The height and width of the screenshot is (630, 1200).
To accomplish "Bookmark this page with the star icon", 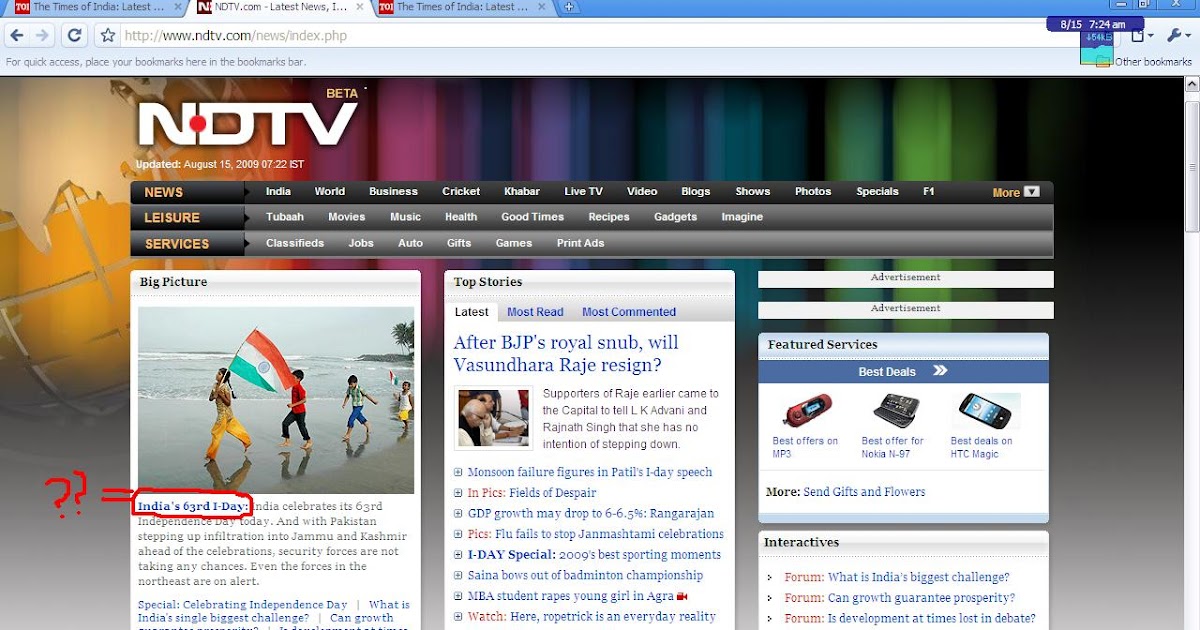I will [108, 36].
